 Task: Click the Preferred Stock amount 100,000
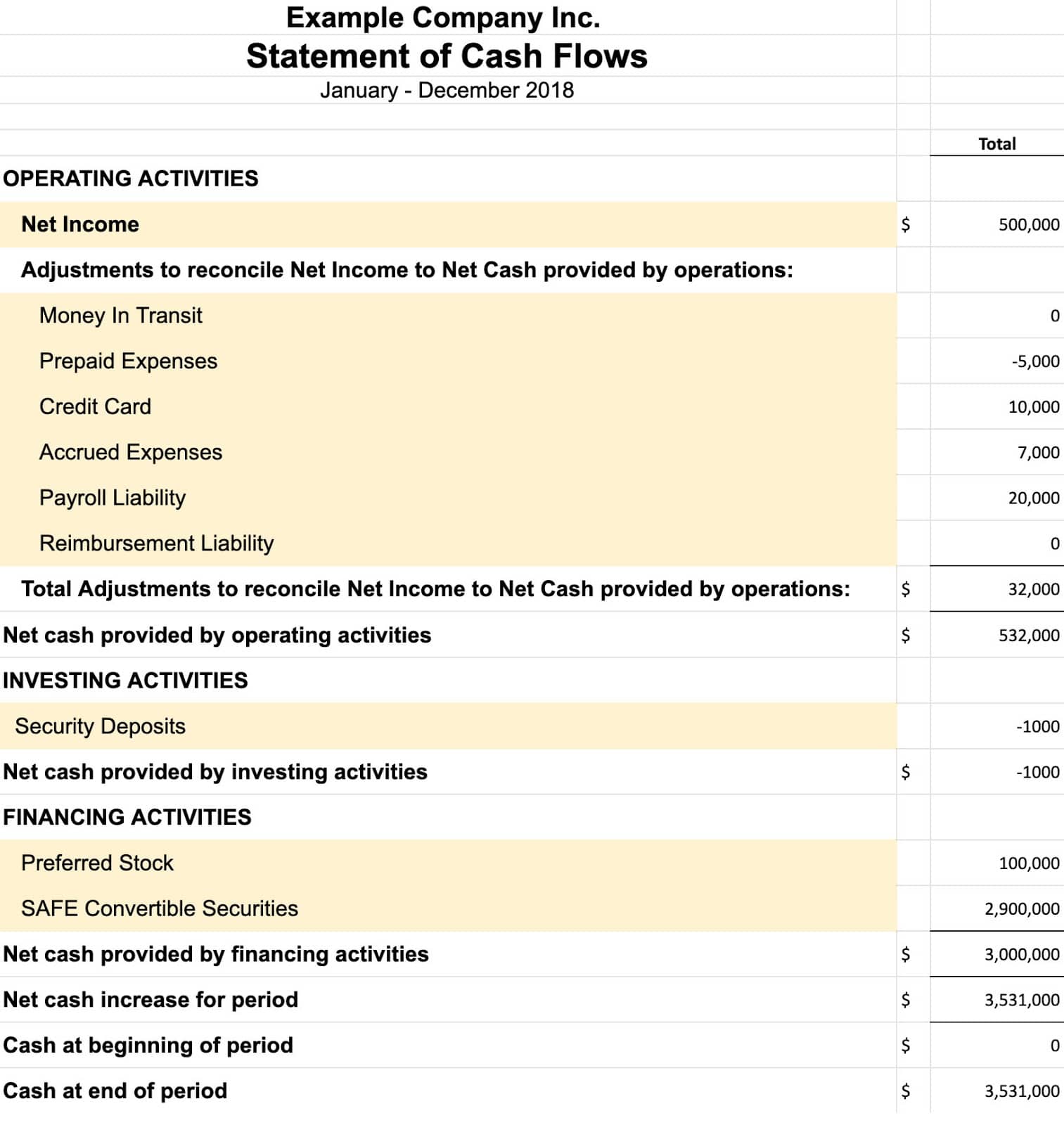1028,863
